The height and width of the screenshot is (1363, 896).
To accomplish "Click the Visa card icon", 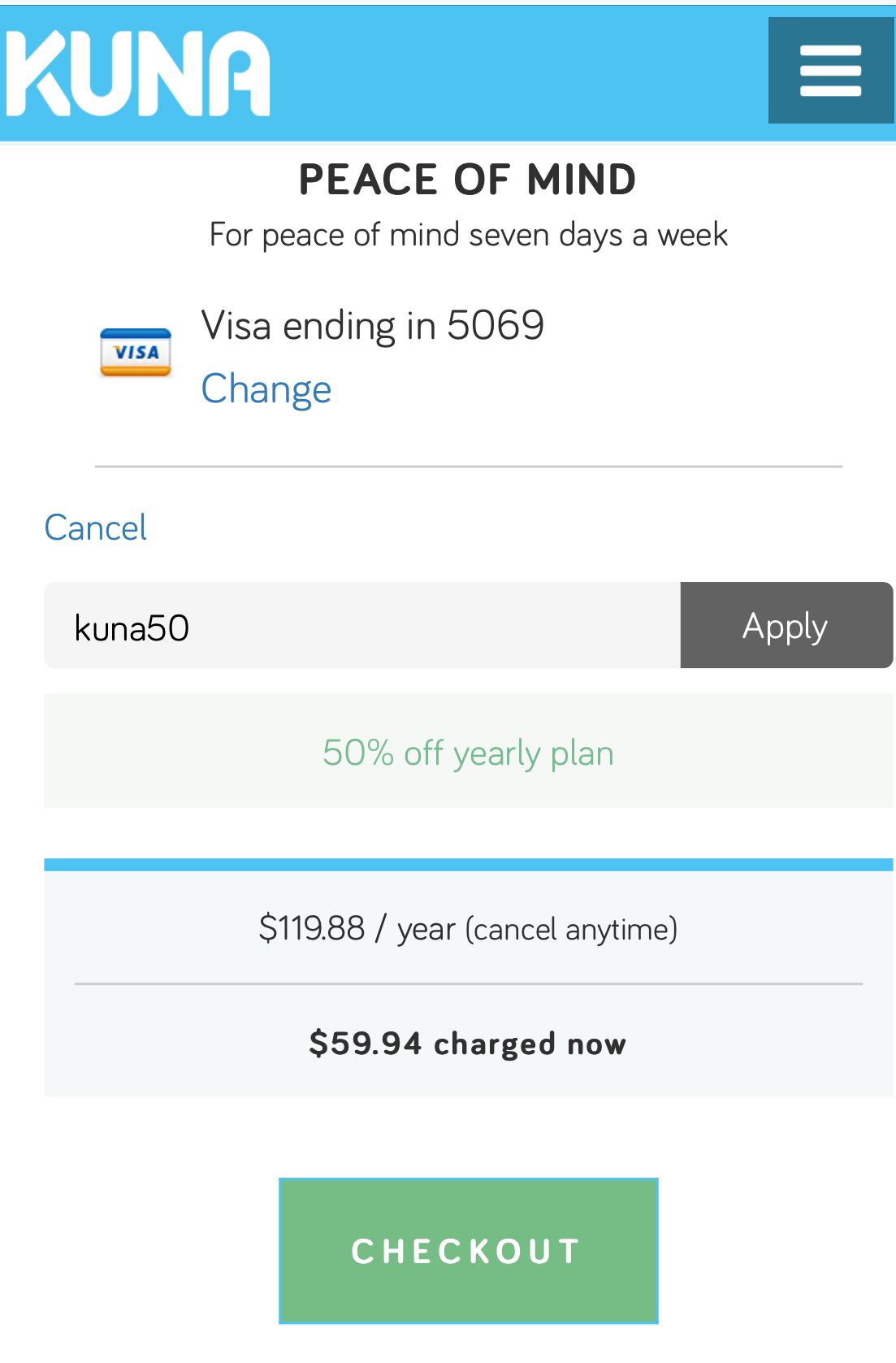I will [x=135, y=353].
